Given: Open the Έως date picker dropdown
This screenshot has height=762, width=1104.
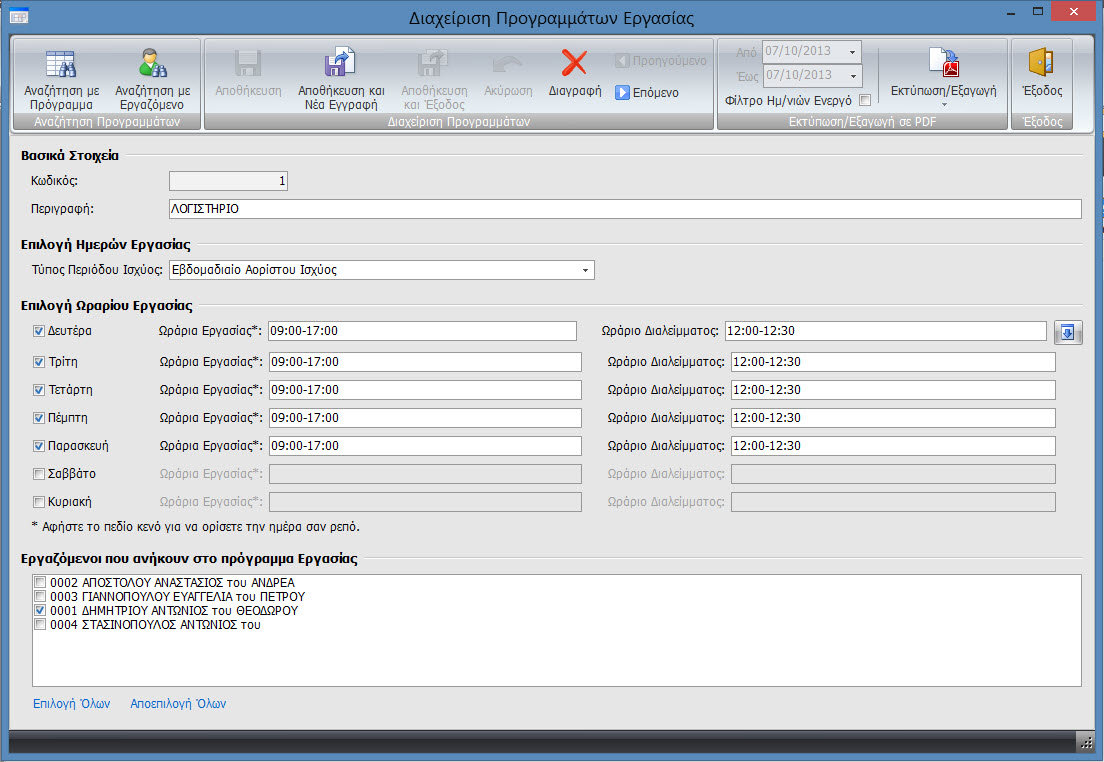Looking at the screenshot, I should 853,75.
